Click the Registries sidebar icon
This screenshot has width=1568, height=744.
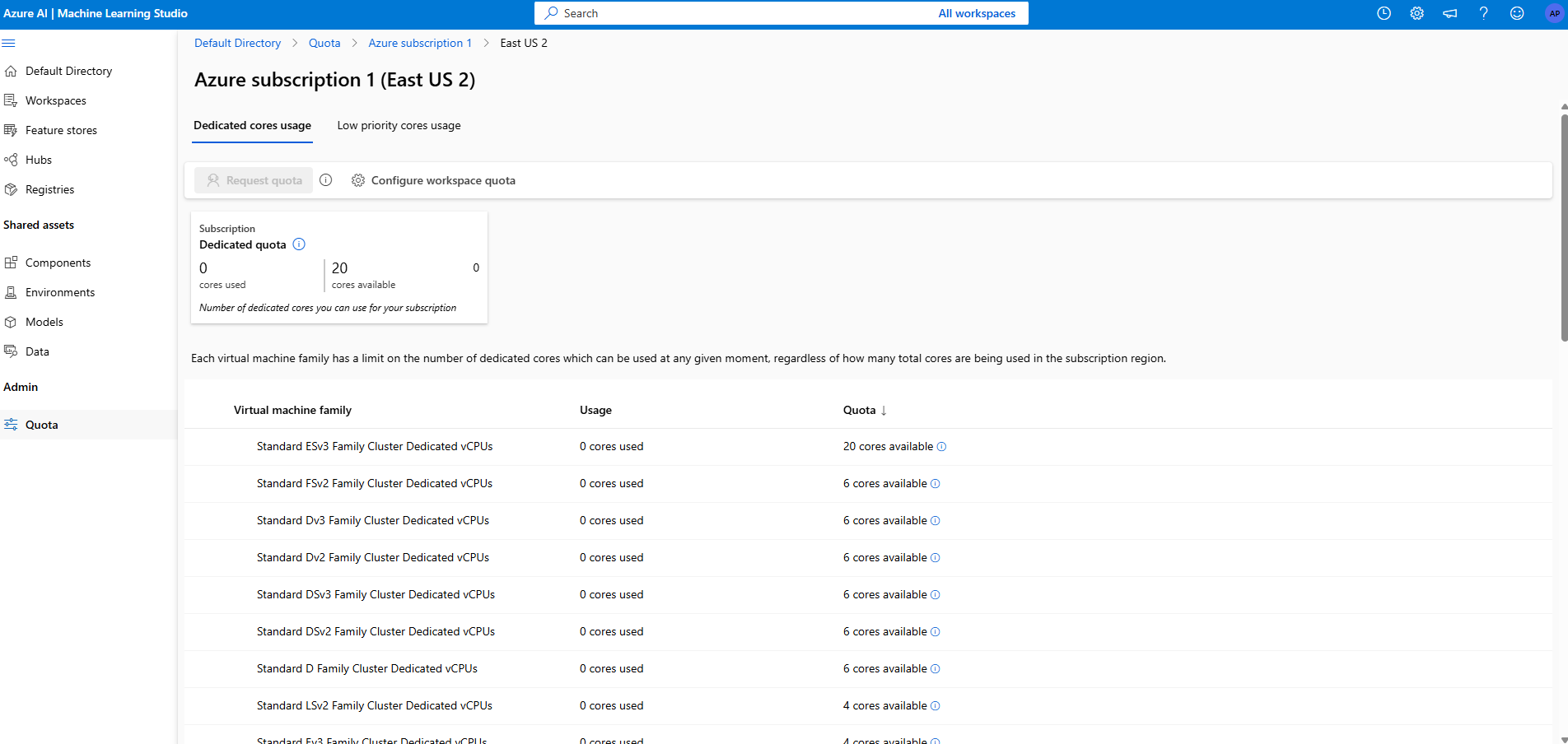pyautogui.click(x=11, y=189)
